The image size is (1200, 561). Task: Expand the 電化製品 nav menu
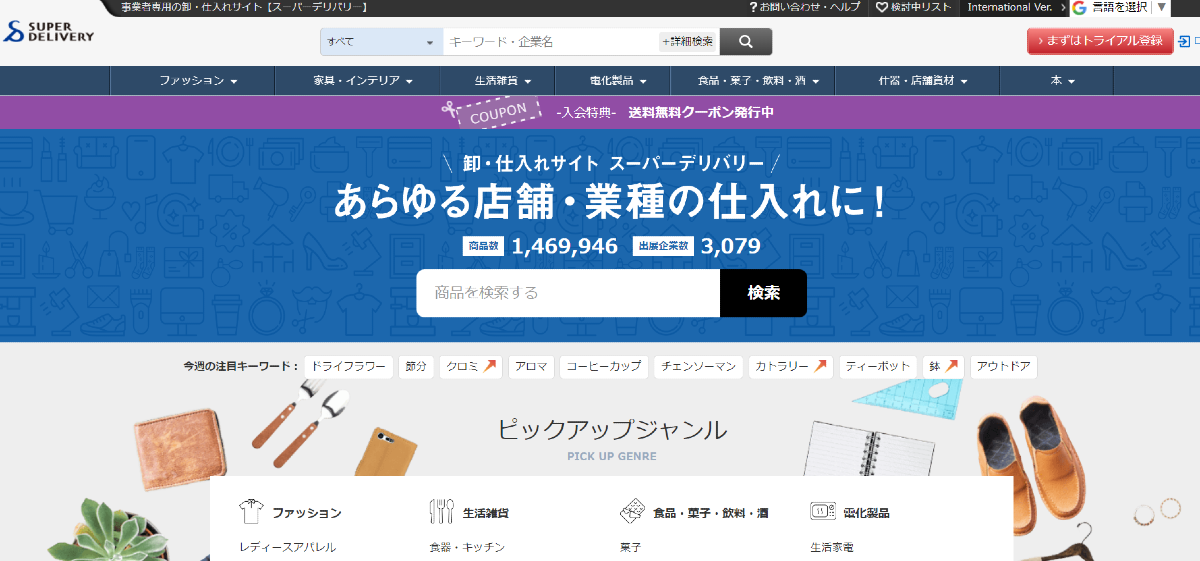coord(616,80)
